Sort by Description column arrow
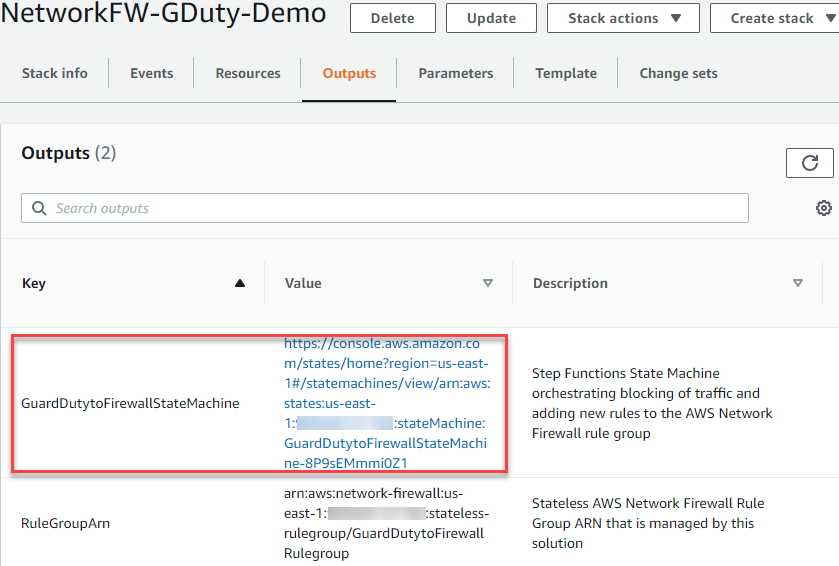The width and height of the screenshot is (839, 566). (x=798, y=283)
